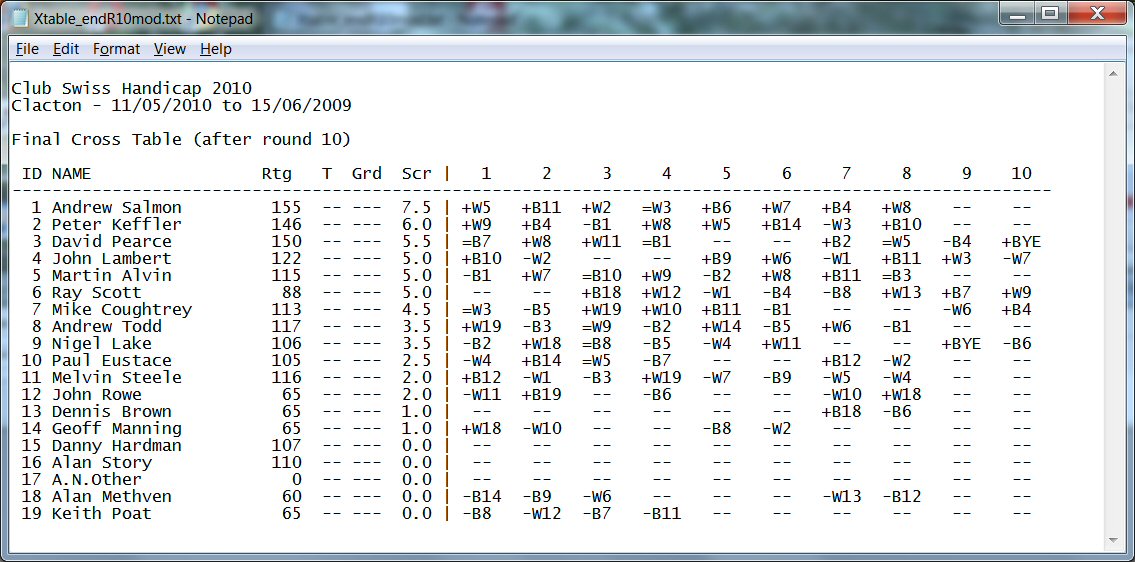Image resolution: width=1135 pixels, height=562 pixels.
Task: Click the vertical scrollbar up arrow
Action: (x=1113, y=75)
